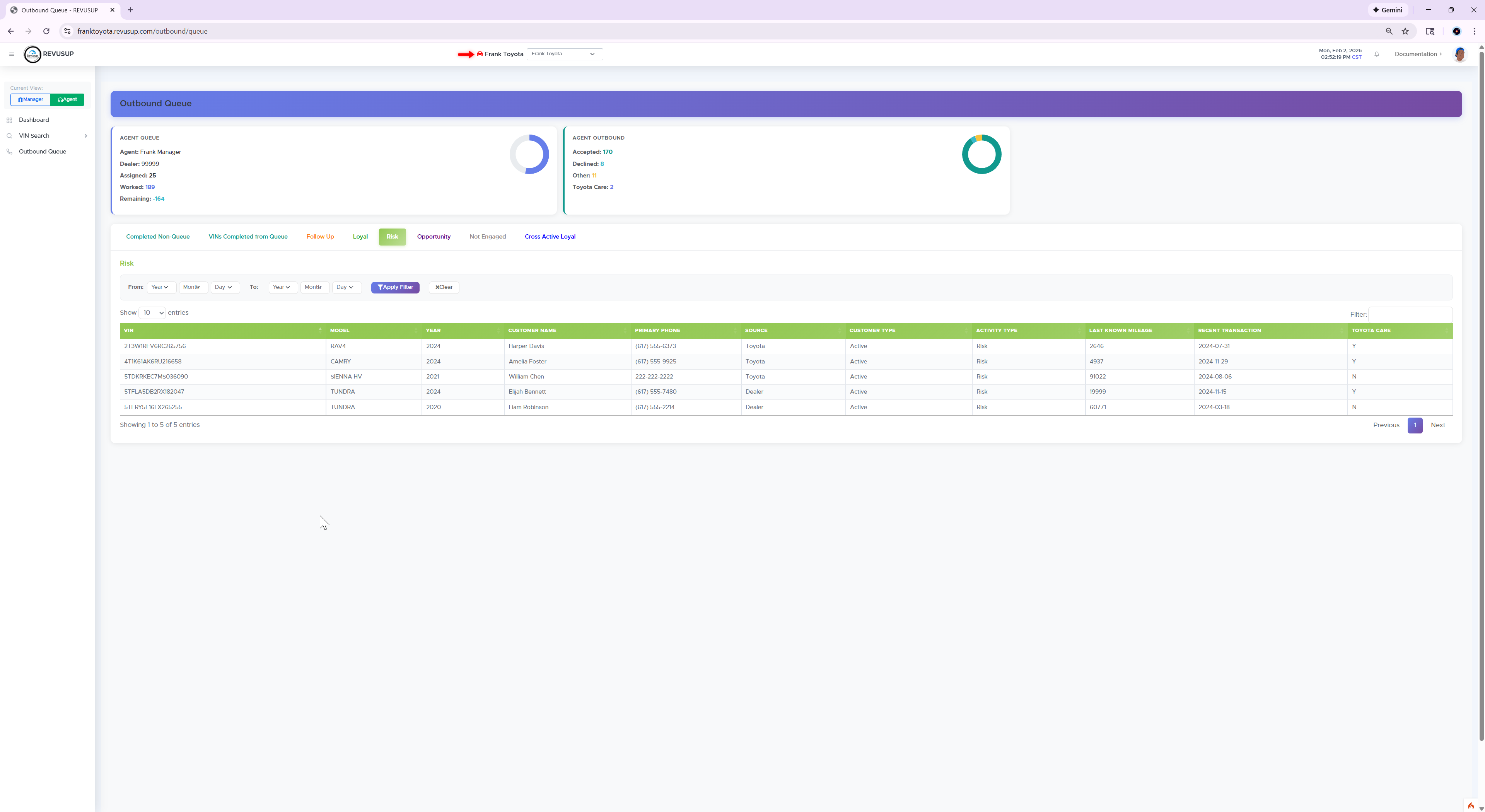Open the Frank Toyota dealer dropdown
The height and width of the screenshot is (812, 1485).
tap(564, 54)
